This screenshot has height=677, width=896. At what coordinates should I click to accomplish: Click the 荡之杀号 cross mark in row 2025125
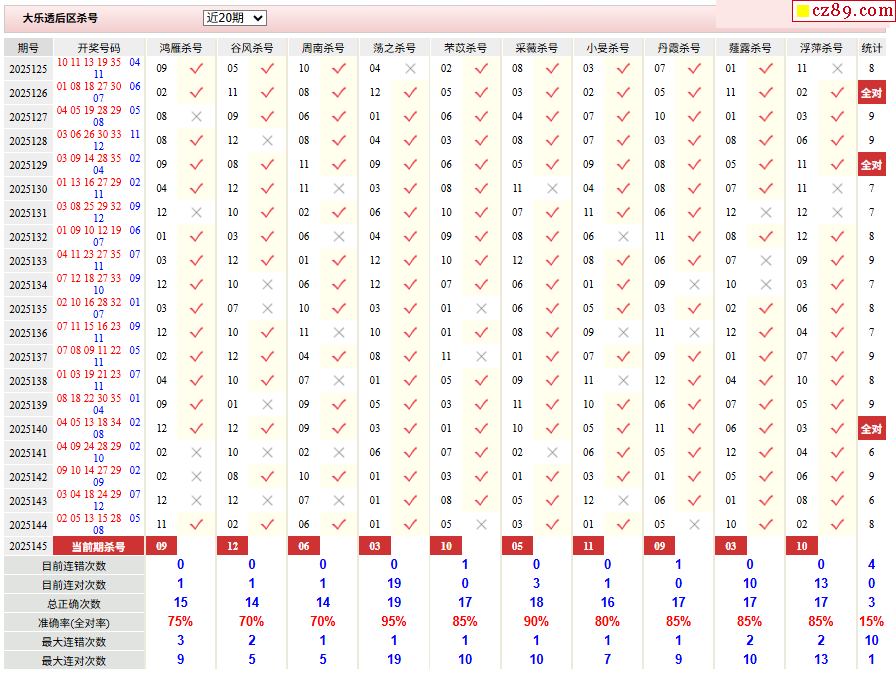(x=410, y=69)
